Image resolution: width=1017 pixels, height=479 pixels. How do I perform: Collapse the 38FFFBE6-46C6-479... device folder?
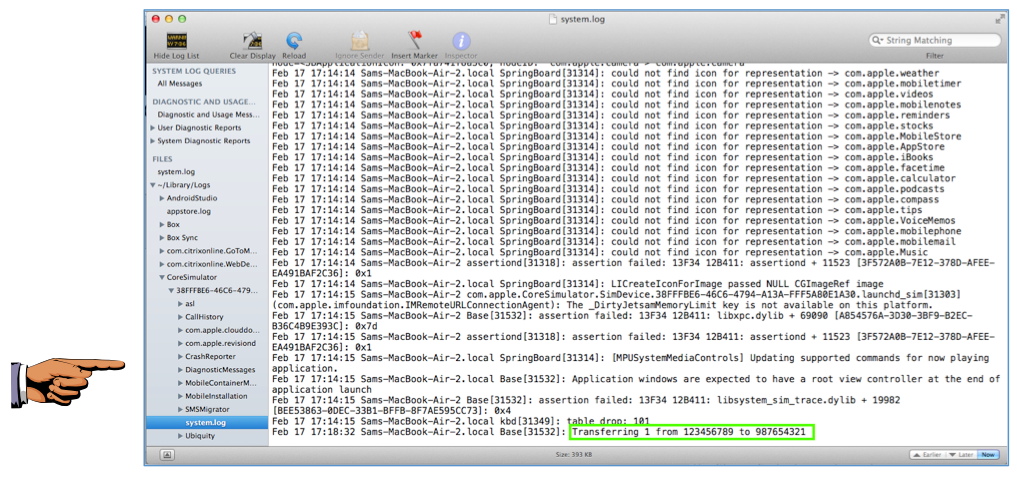[x=171, y=291]
